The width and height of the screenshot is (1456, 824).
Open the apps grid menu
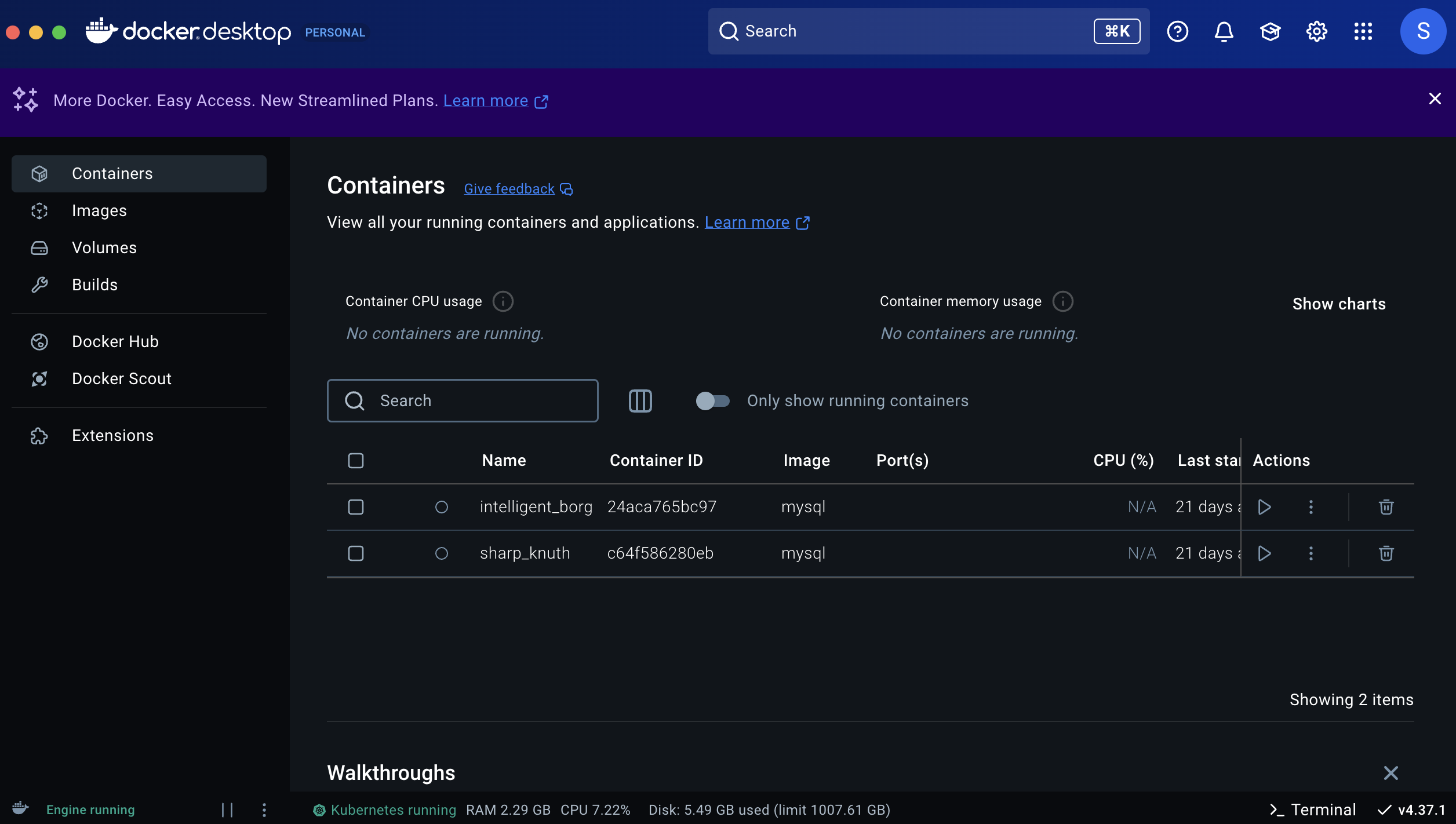click(1363, 31)
